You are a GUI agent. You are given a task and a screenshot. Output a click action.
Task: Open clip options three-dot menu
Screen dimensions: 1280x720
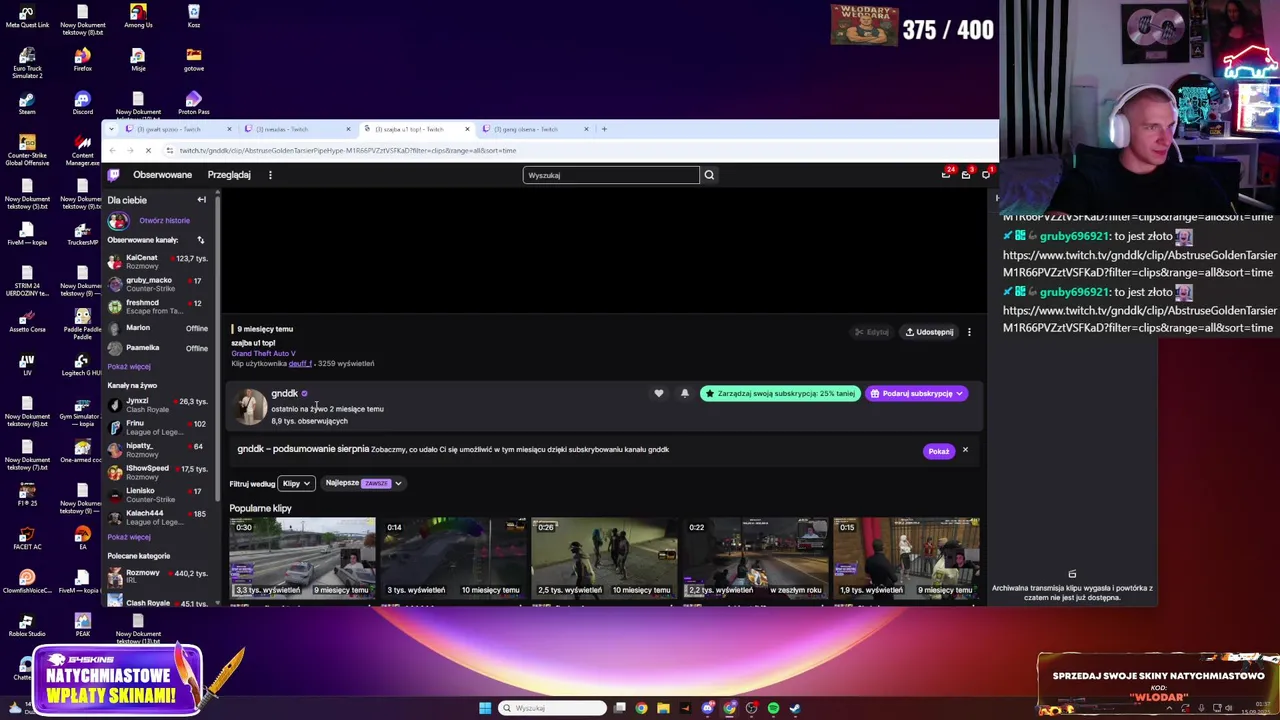(x=969, y=332)
